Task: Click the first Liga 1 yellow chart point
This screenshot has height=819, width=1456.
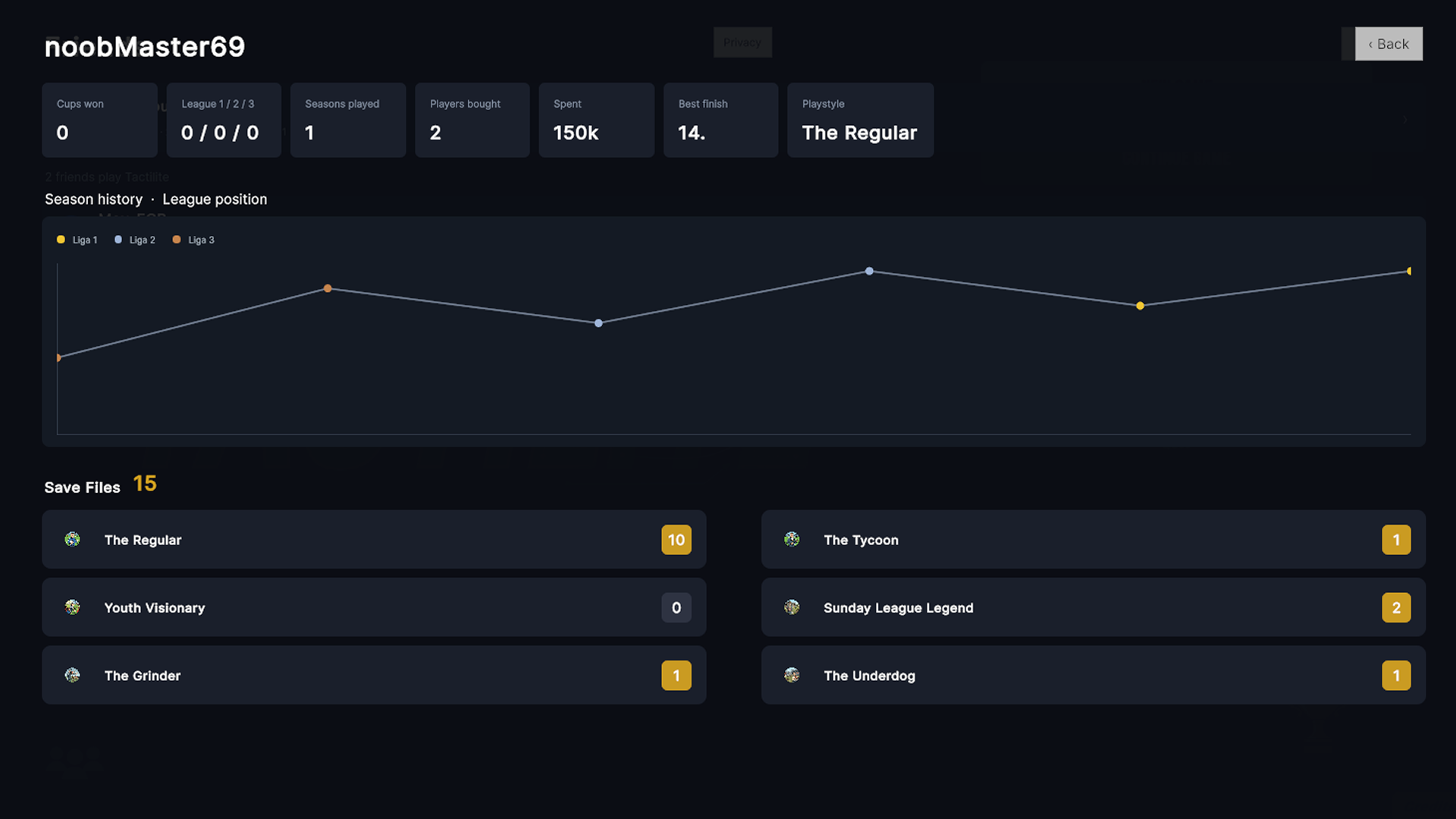Action: point(1140,306)
